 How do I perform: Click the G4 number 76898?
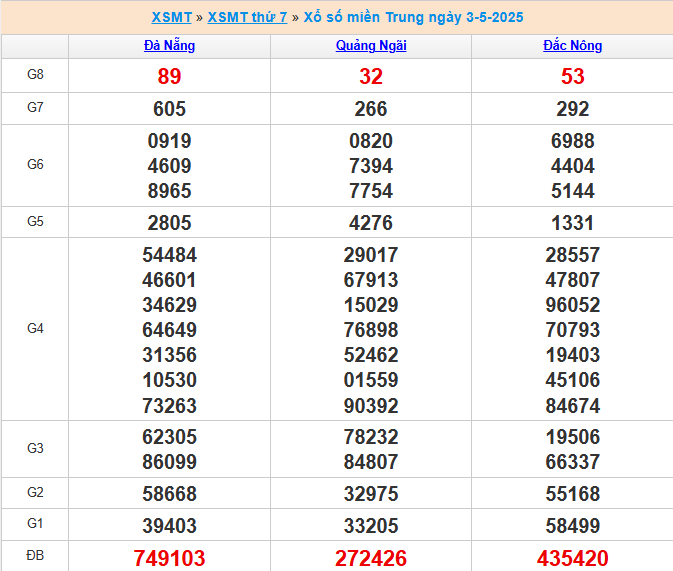tap(371, 330)
